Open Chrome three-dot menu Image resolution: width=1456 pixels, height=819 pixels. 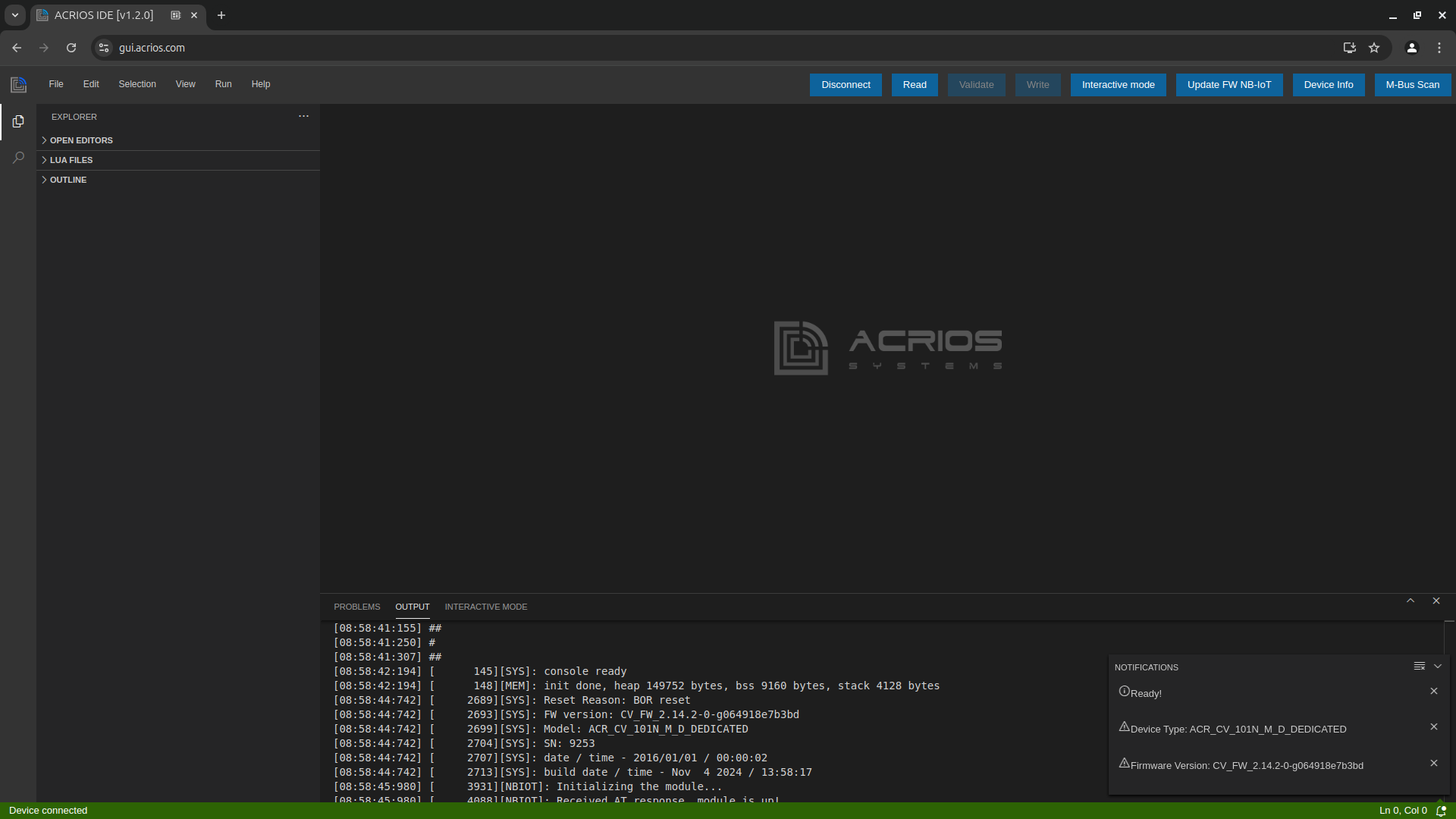(1439, 48)
